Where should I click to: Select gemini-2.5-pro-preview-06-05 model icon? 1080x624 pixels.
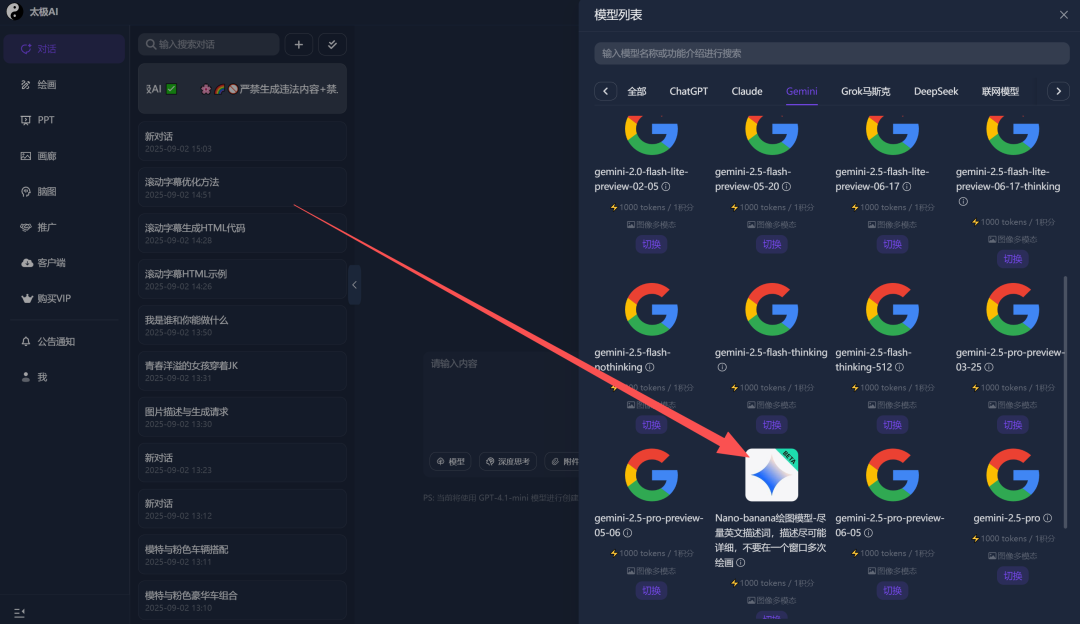click(x=892, y=475)
